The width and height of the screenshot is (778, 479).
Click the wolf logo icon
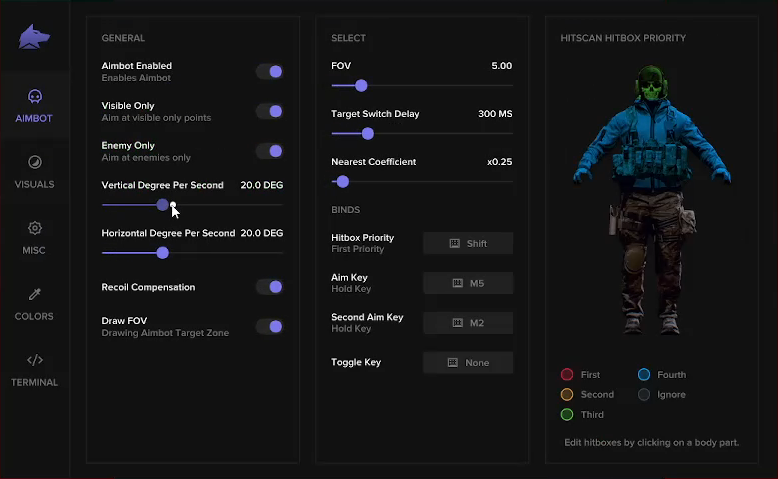(x=34, y=37)
